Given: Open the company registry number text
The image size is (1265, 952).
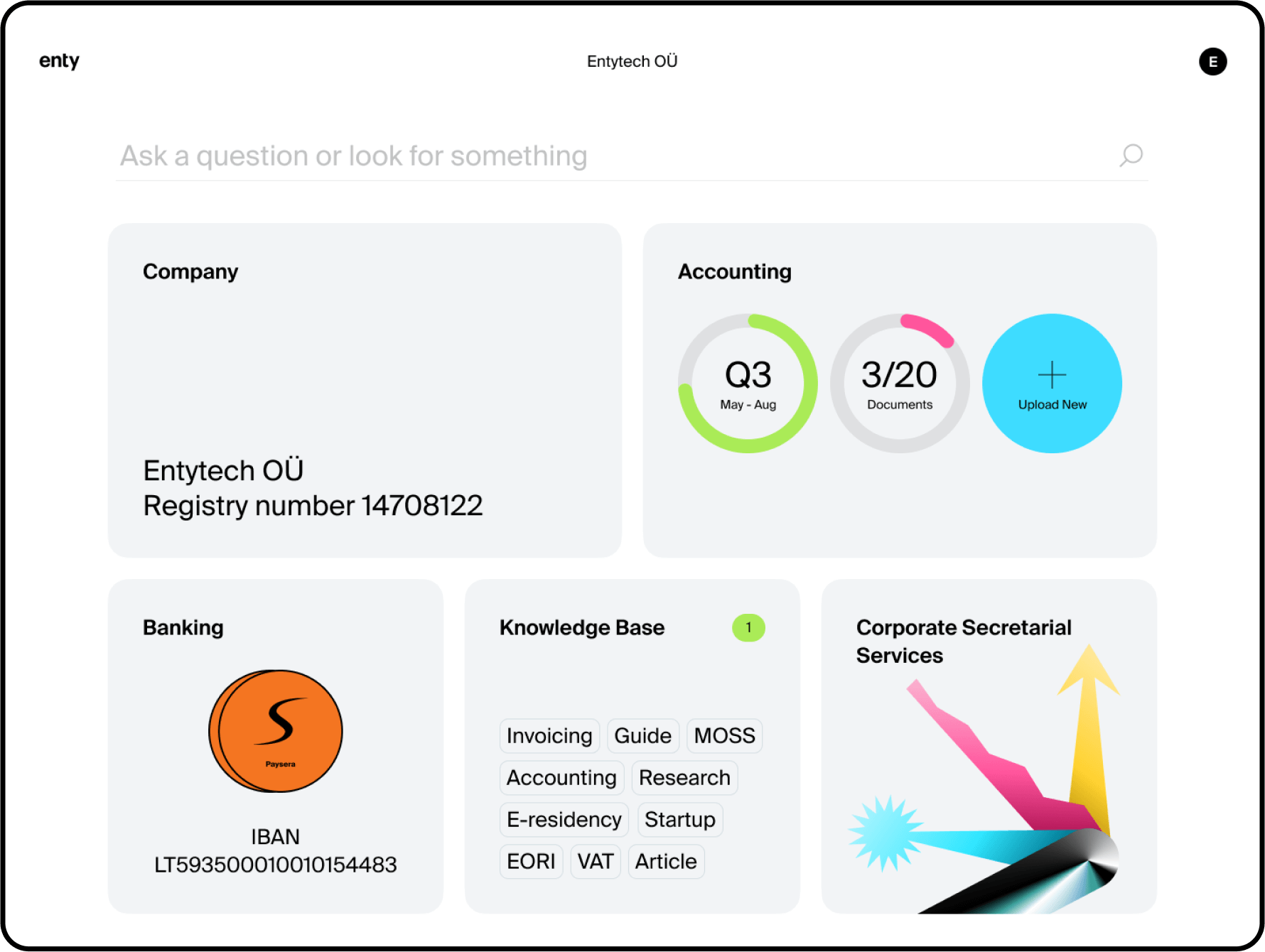Looking at the screenshot, I should (313, 506).
